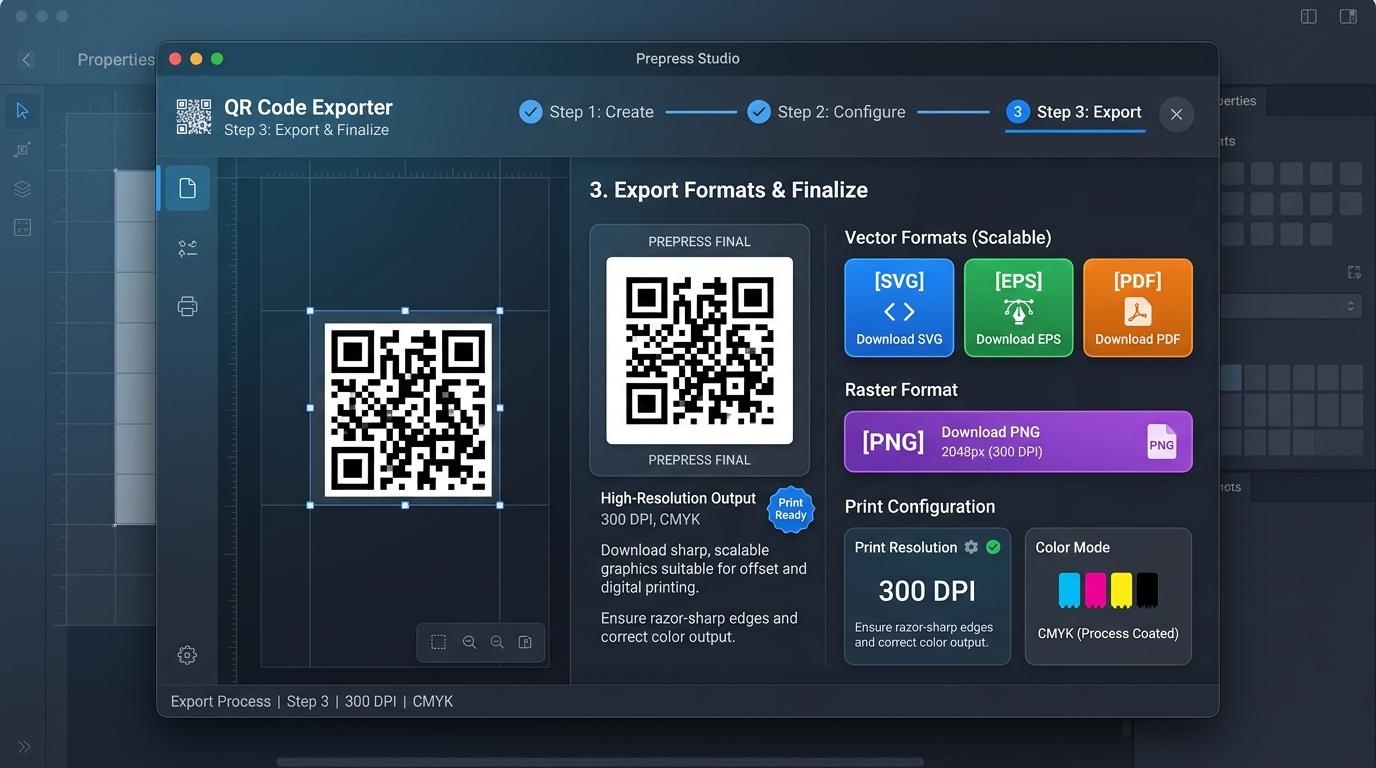Screen dimensions: 1376x768
Task: Click the "Vector Formats (Scalable)" heading
Action: [948, 237]
